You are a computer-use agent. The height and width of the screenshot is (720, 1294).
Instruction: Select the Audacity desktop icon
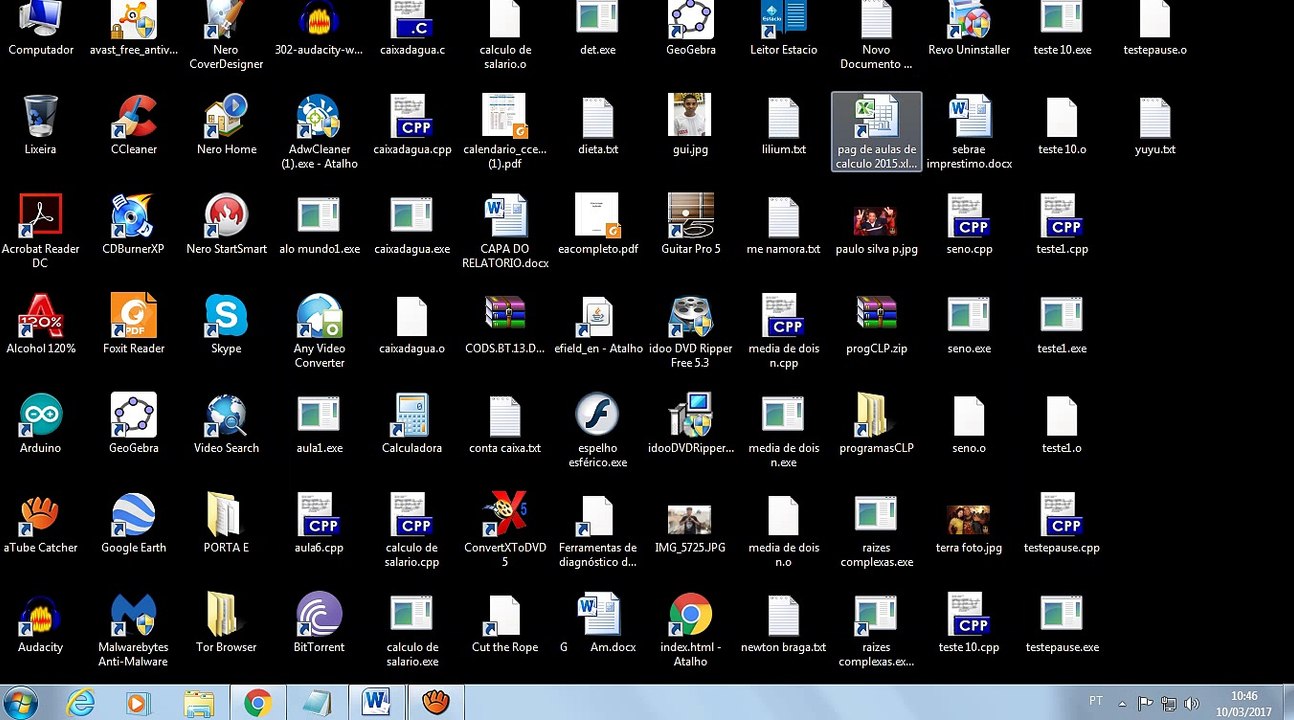(41, 623)
